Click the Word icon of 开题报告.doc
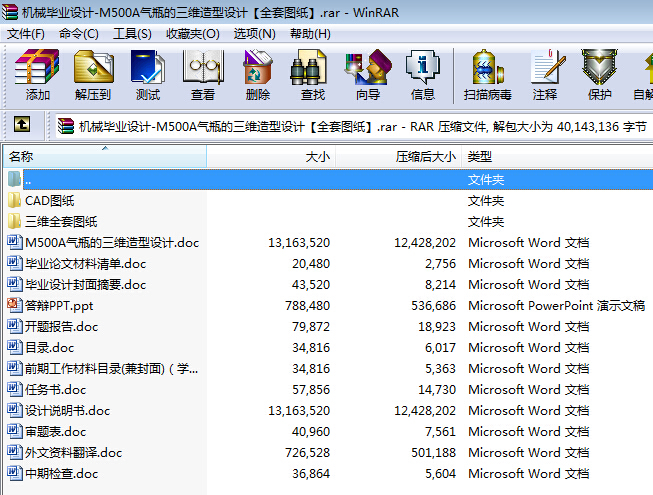653x495 pixels. click(15, 326)
